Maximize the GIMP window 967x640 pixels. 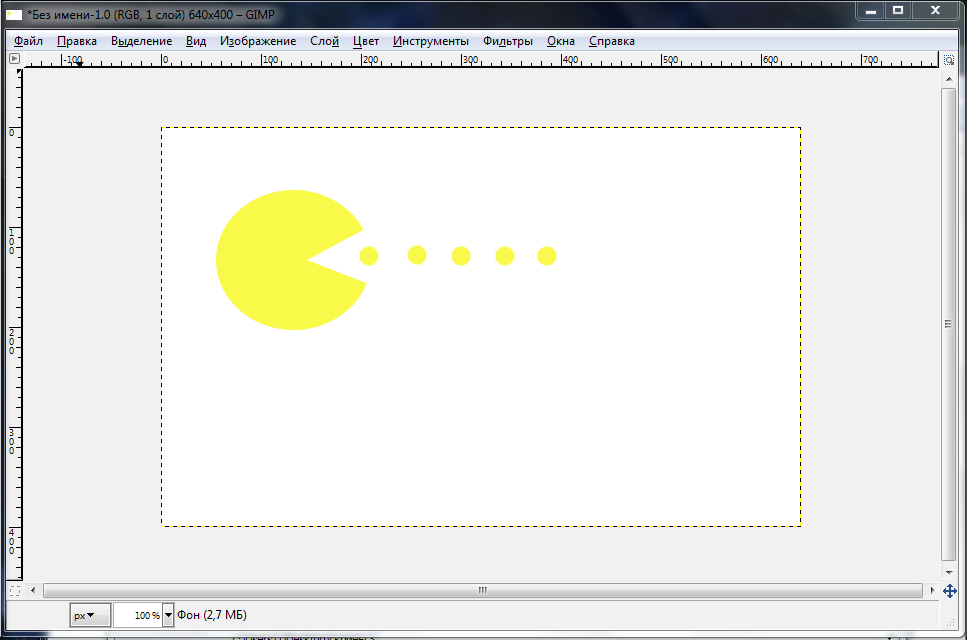pos(899,10)
